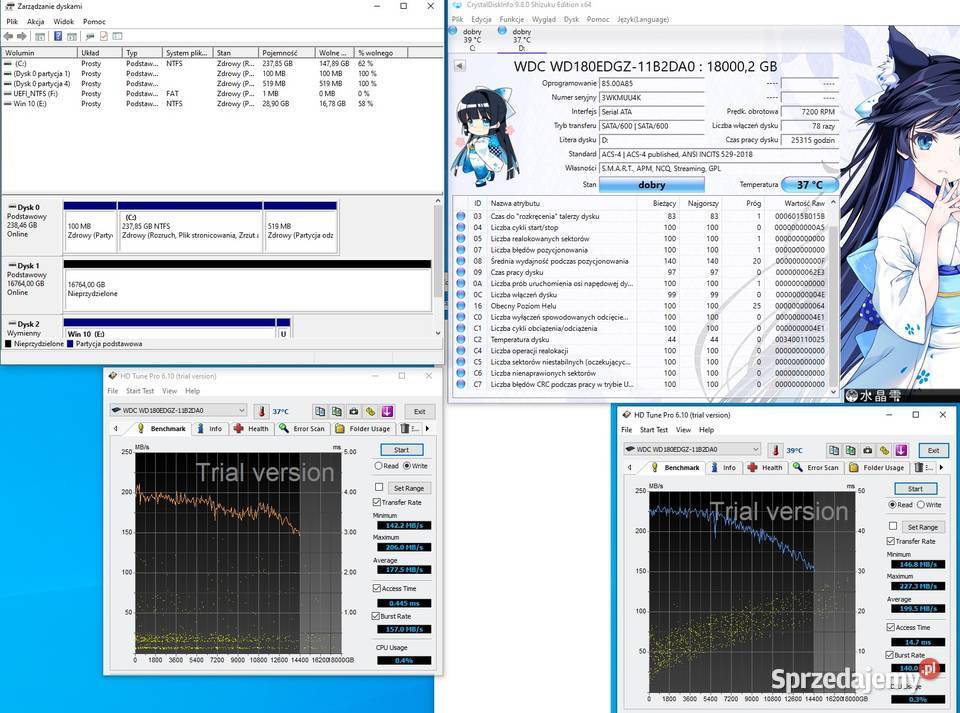Viewport: 960px width, 713px height.
Task: Click Start button in right HD Tune
Action: 915,488
